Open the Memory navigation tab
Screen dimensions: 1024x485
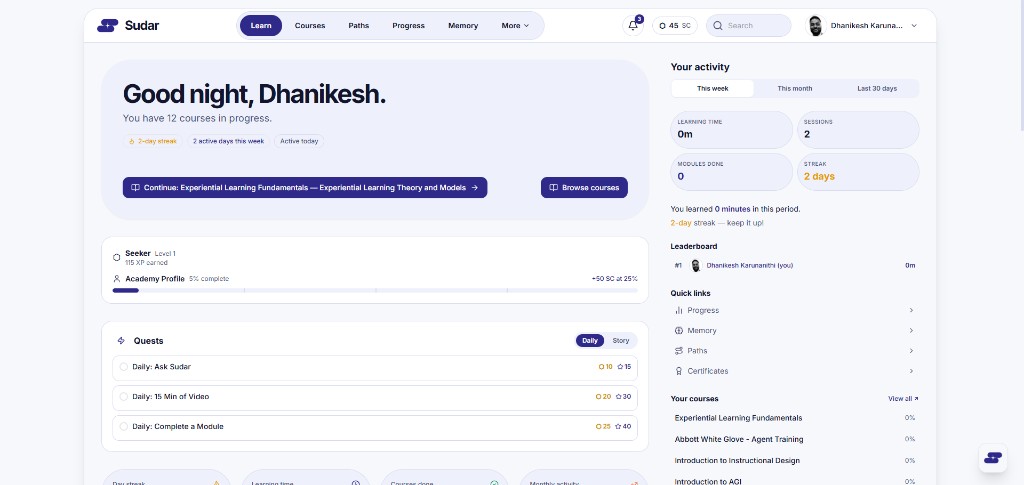[x=463, y=25]
